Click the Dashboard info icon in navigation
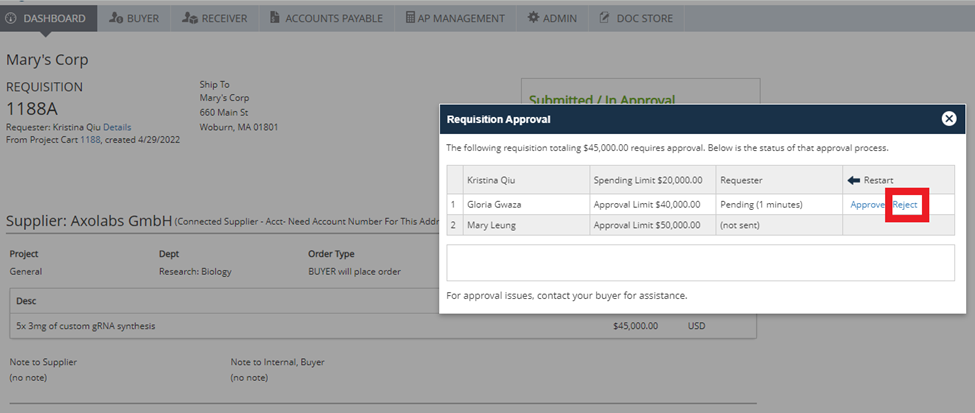Image resolution: width=975 pixels, height=413 pixels. pyautogui.click(x=12, y=18)
